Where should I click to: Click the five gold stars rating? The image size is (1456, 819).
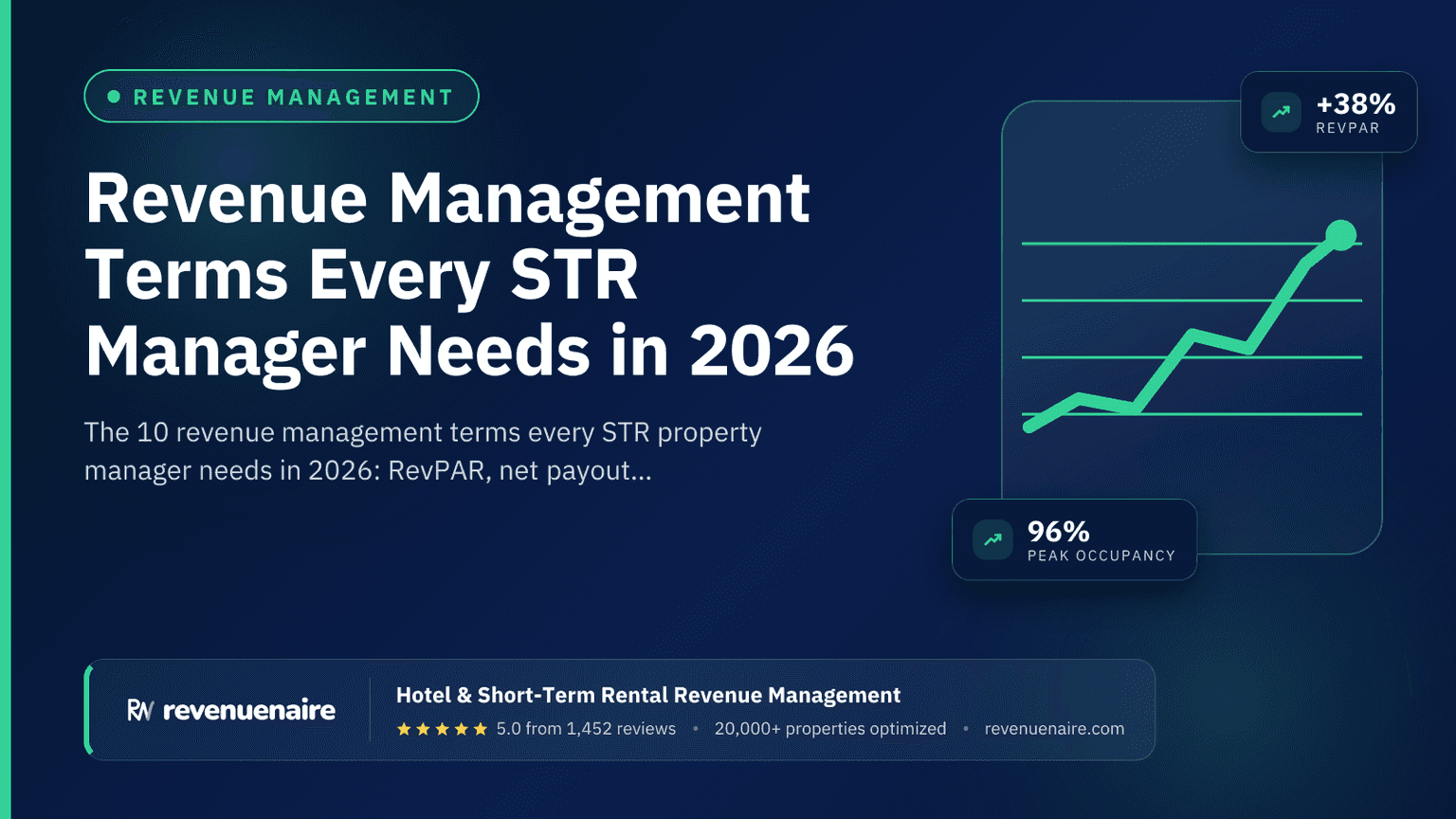[442, 729]
